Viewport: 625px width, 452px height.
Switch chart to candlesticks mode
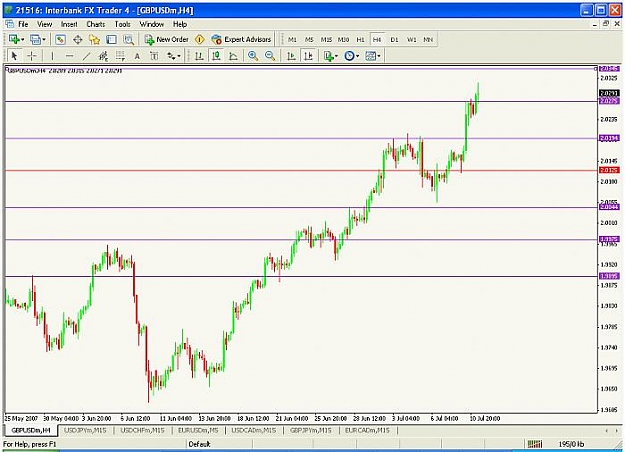click(x=216, y=56)
